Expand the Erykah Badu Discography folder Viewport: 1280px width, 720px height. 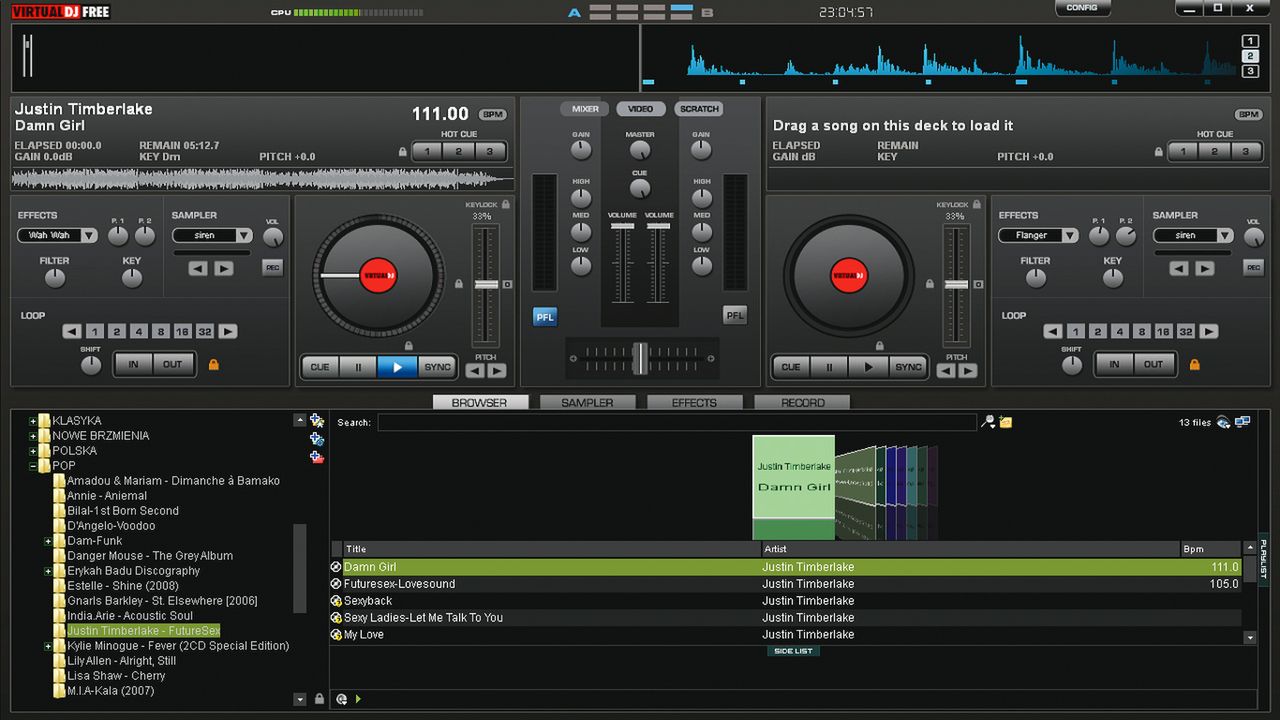(x=48, y=571)
